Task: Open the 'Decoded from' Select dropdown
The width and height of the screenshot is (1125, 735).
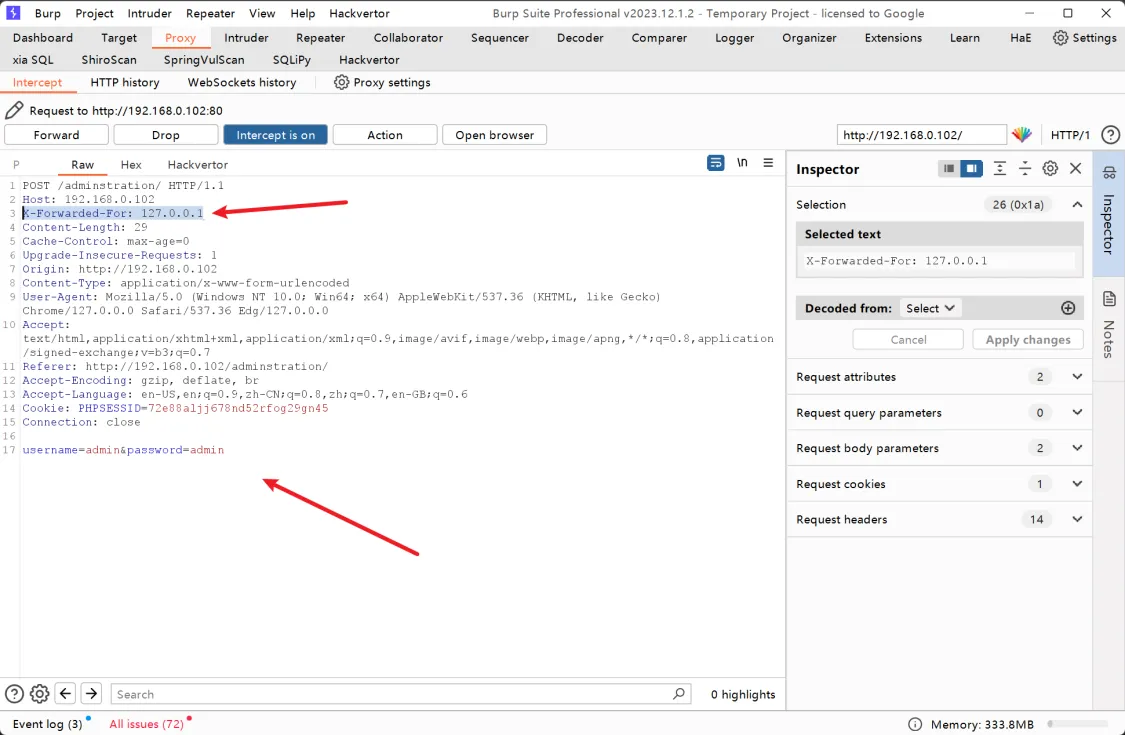Action: (x=930, y=308)
